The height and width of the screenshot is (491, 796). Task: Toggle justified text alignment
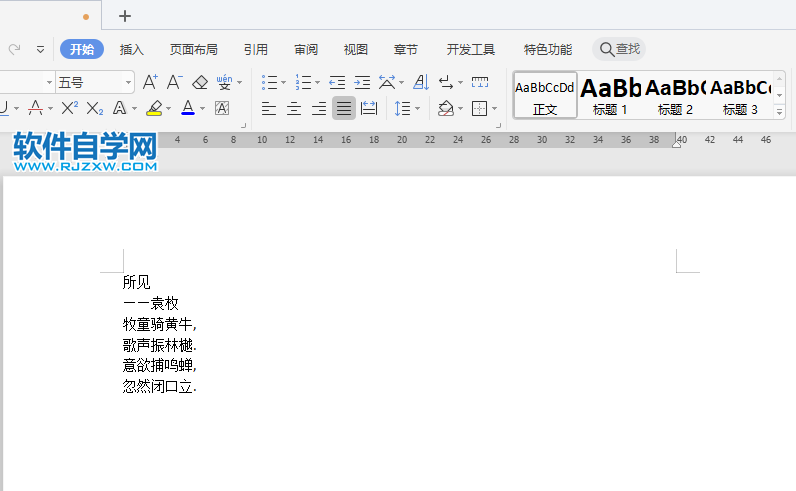pyautogui.click(x=344, y=108)
